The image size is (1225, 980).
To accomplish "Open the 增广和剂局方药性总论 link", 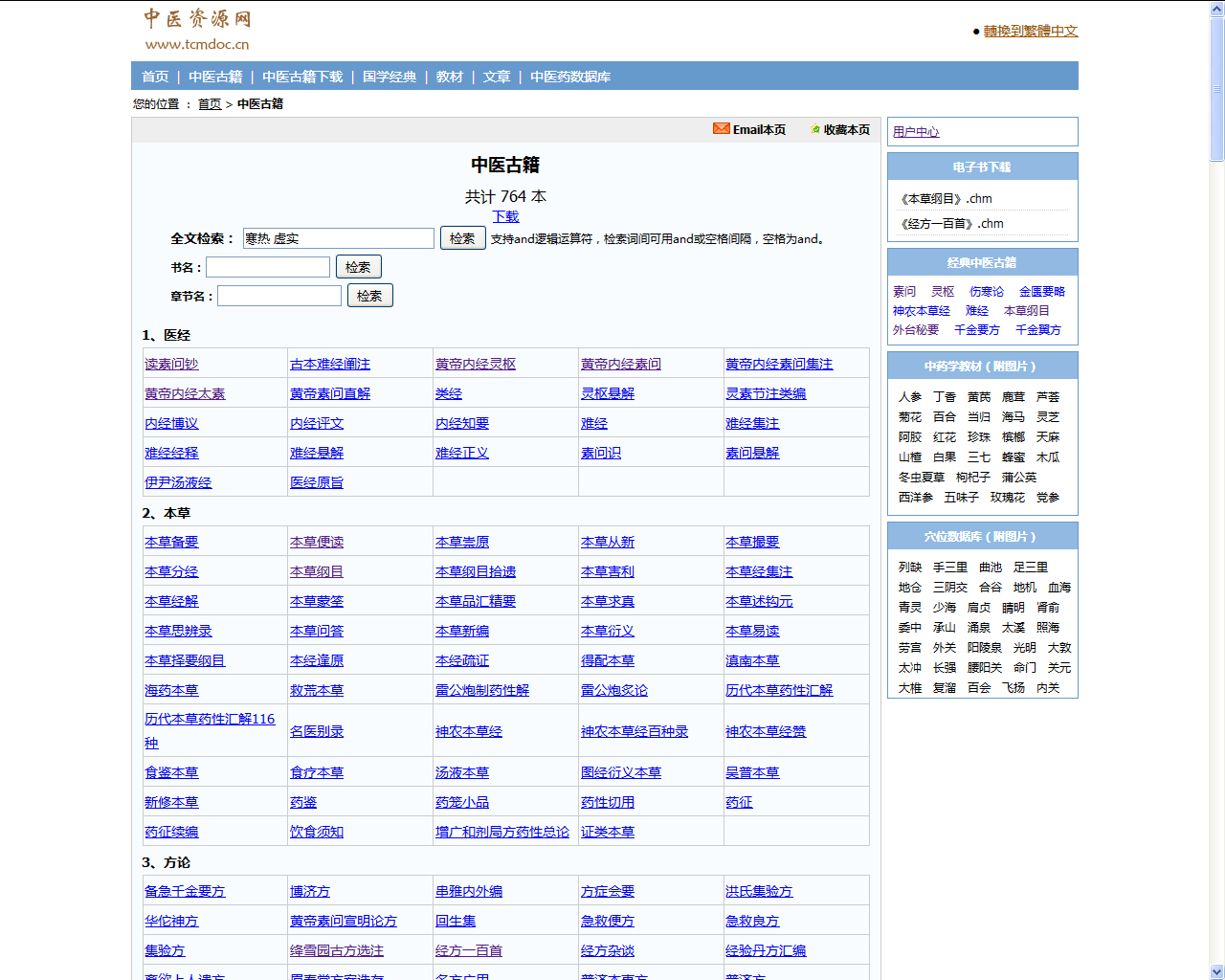I will pyautogui.click(x=502, y=833).
